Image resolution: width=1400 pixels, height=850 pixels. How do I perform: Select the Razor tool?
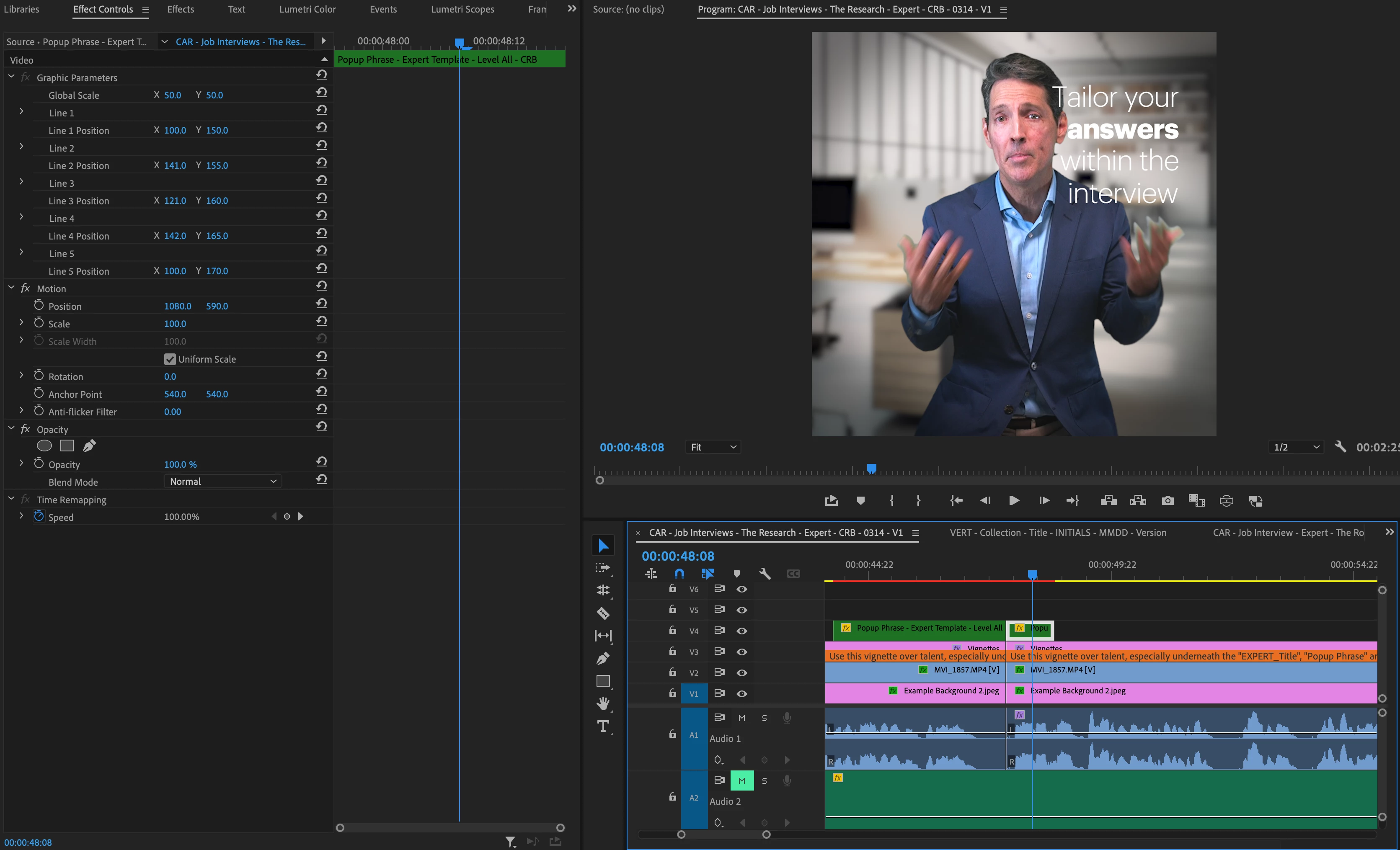(x=603, y=613)
